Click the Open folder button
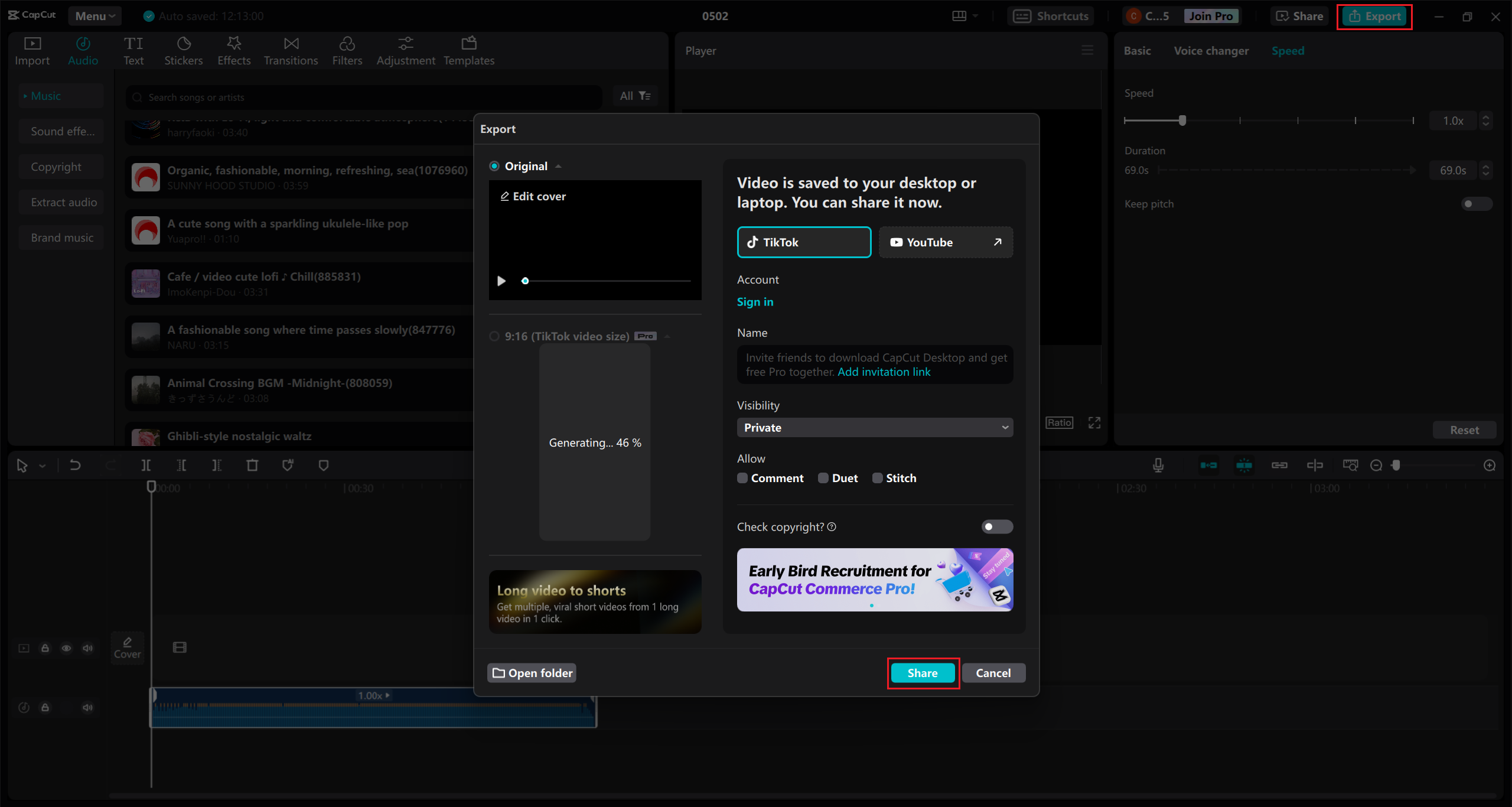This screenshot has width=1512, height=807. [532, 673]
